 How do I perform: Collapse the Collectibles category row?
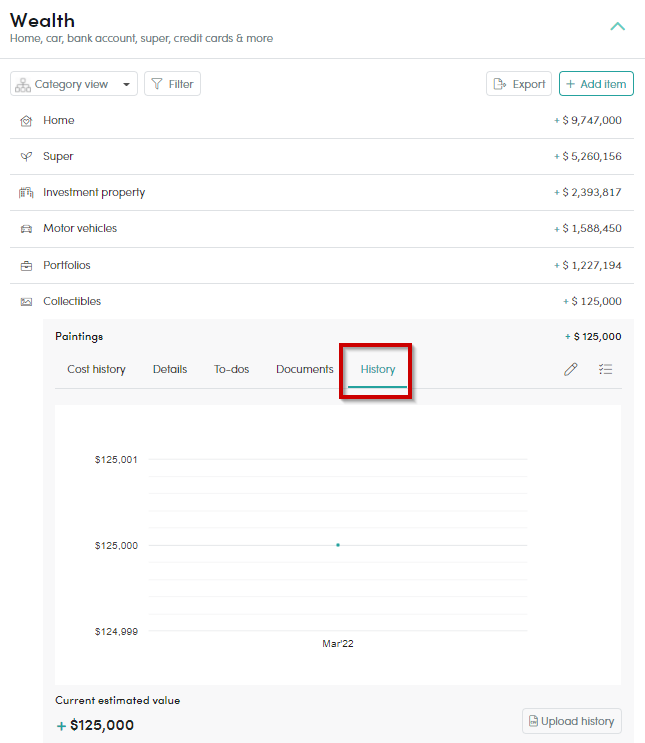coord(322,301)
